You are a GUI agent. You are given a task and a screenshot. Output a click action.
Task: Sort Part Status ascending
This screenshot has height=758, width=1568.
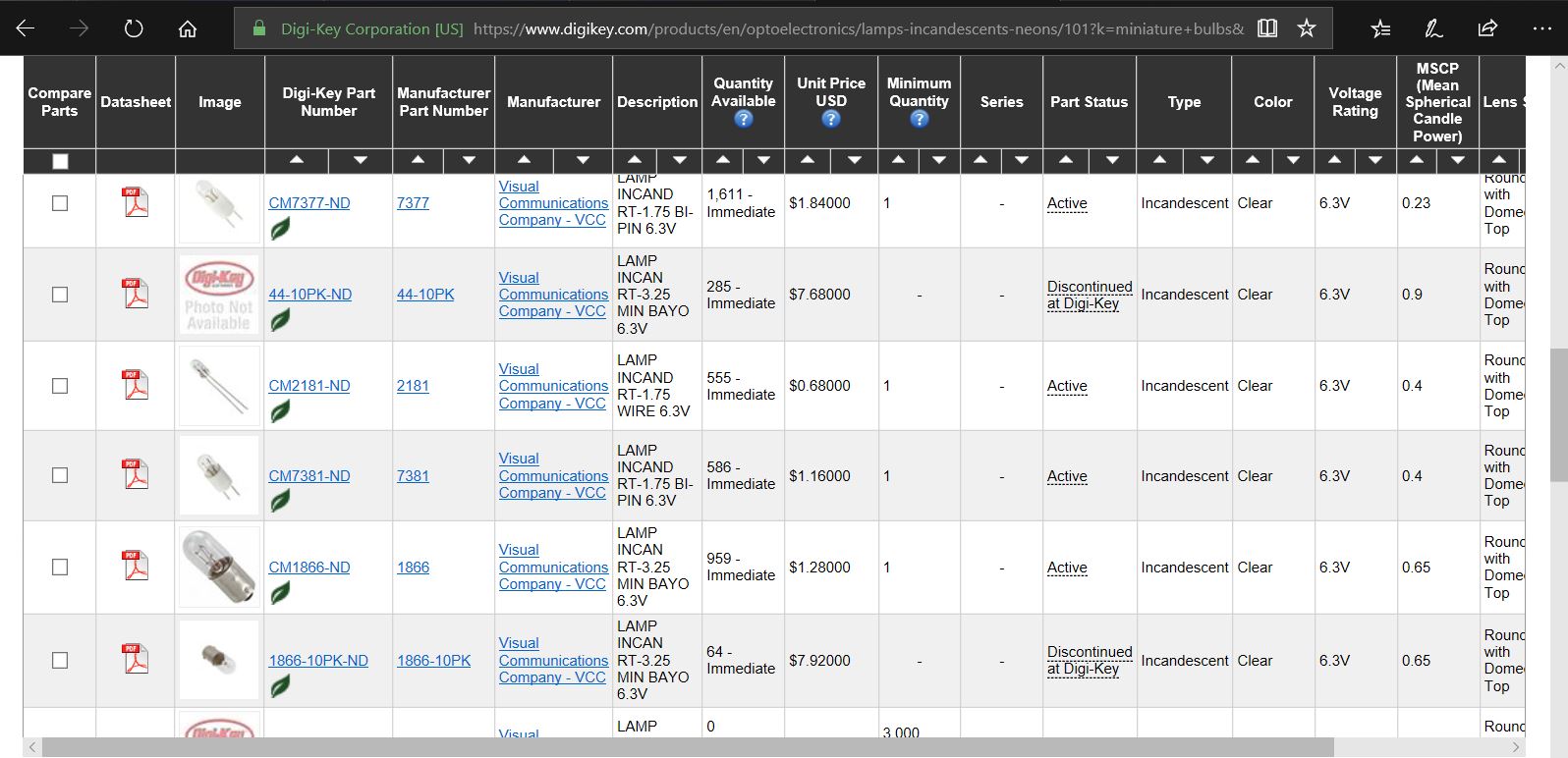[x=1066, y=160]
